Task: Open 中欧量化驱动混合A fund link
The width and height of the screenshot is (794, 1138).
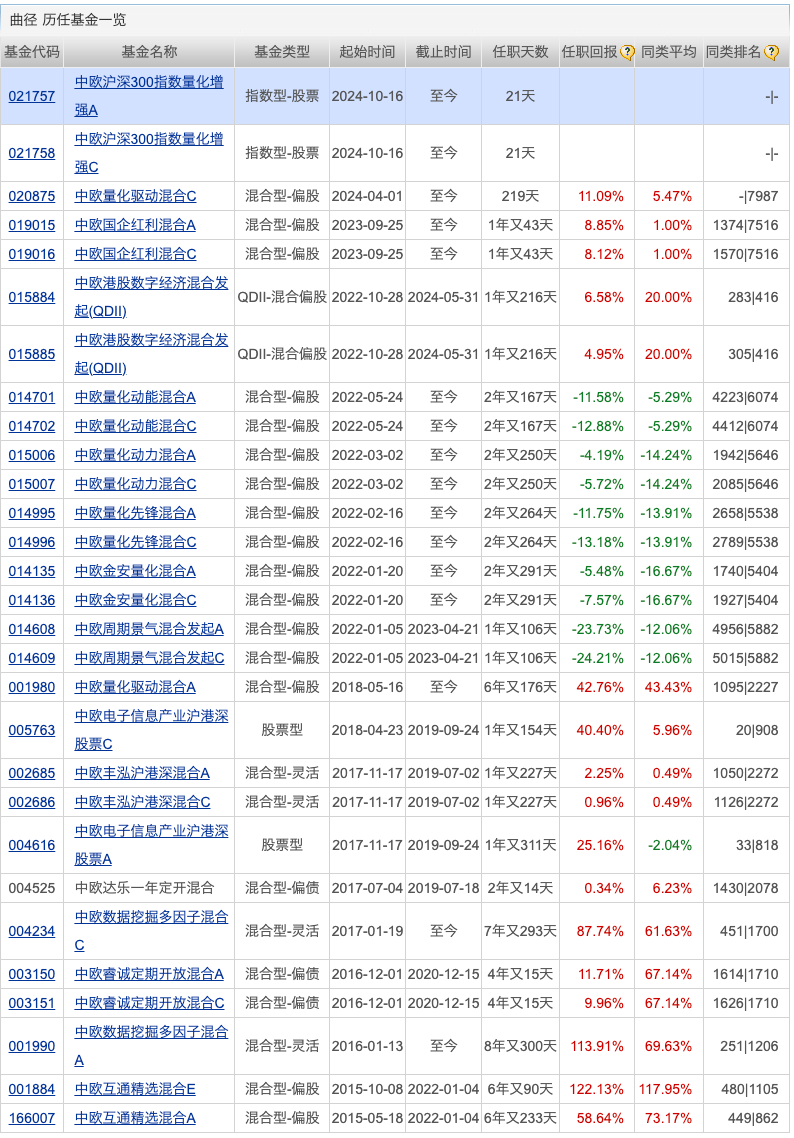Action: coord(135,687)
